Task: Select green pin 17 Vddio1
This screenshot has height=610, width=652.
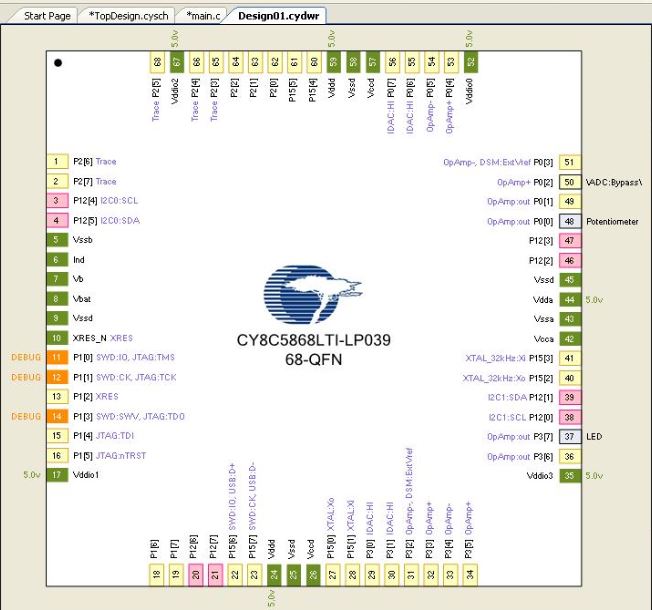Action: 55,475
